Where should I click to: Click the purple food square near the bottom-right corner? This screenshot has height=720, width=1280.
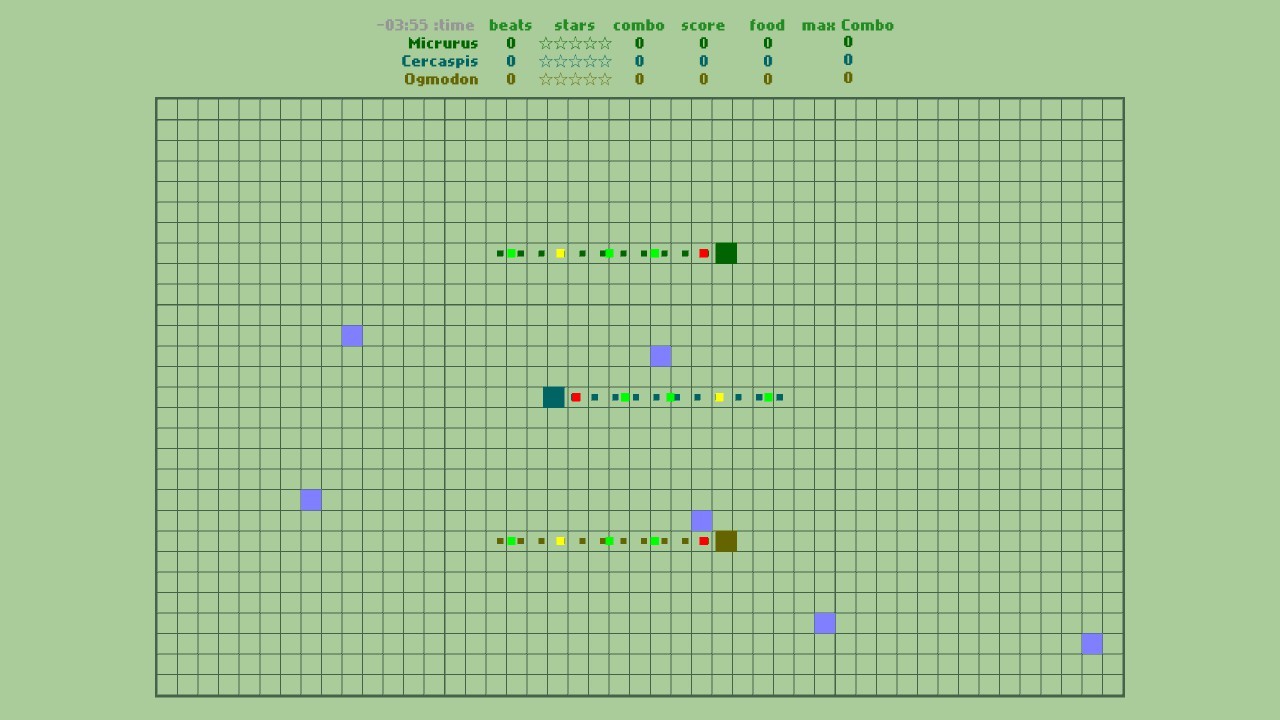click(x=1091, y=645)
